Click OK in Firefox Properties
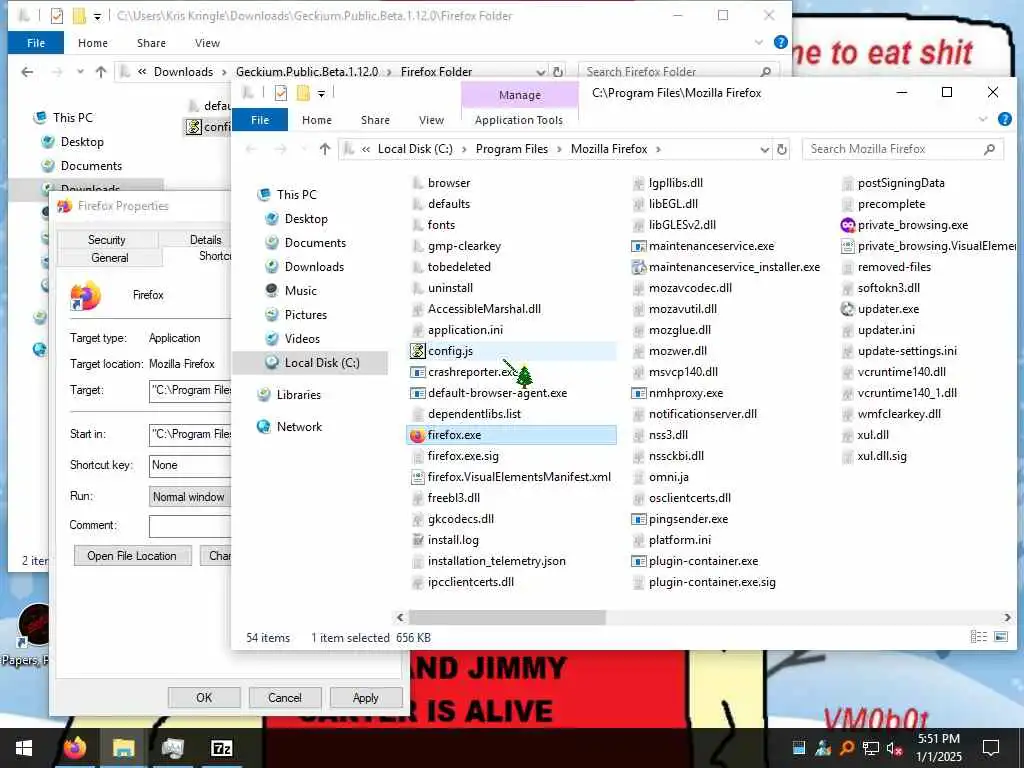The width and height of the screenshot is (1024, 768). click(204, 697)
